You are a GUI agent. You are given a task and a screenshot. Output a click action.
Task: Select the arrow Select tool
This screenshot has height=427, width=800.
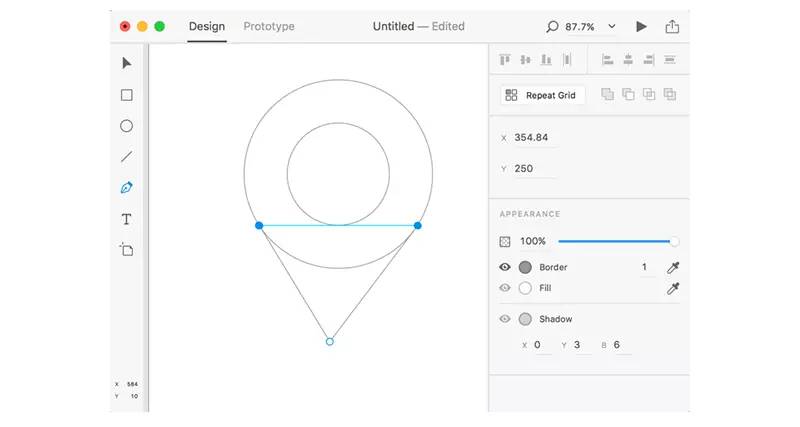tap(127, 63)
